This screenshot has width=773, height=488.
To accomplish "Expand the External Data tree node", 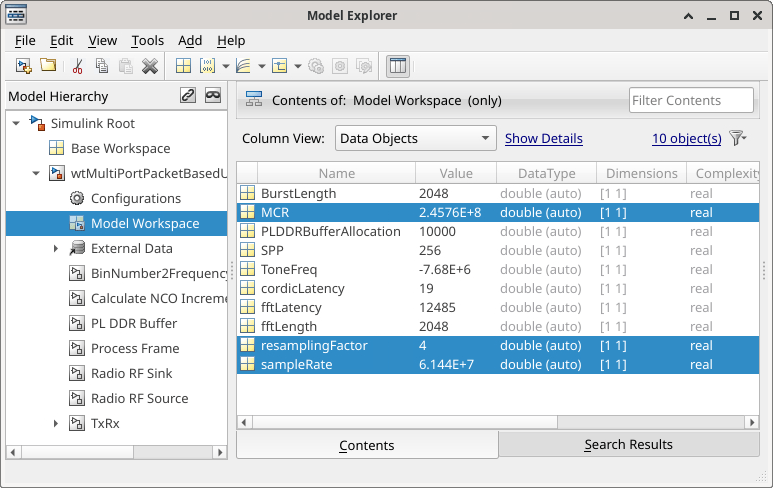I will coord(57,248).
